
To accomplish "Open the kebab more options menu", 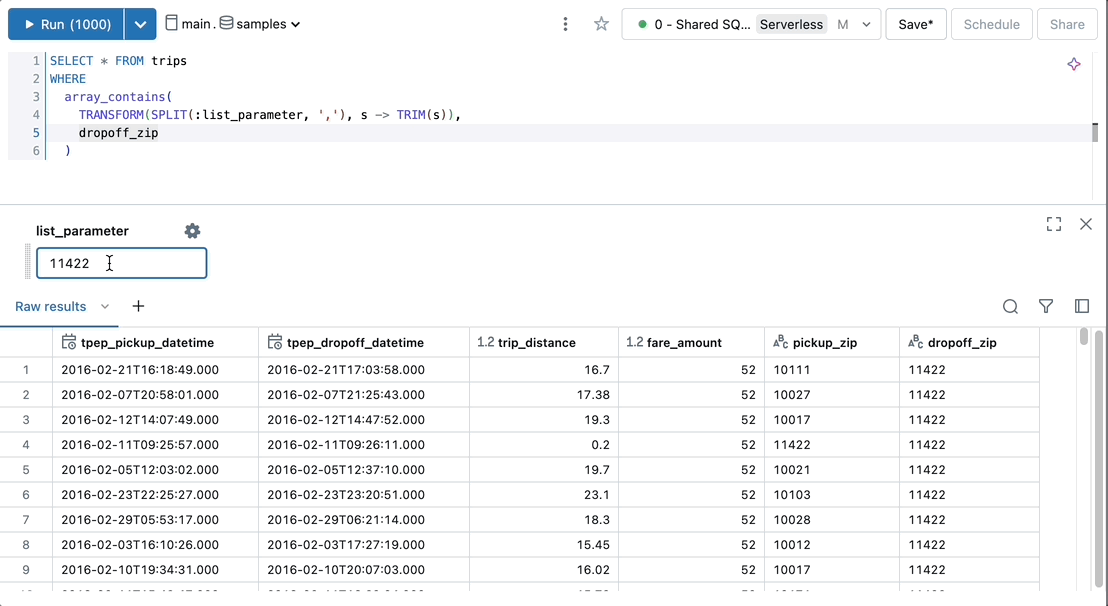I will [x=566, y=24].
